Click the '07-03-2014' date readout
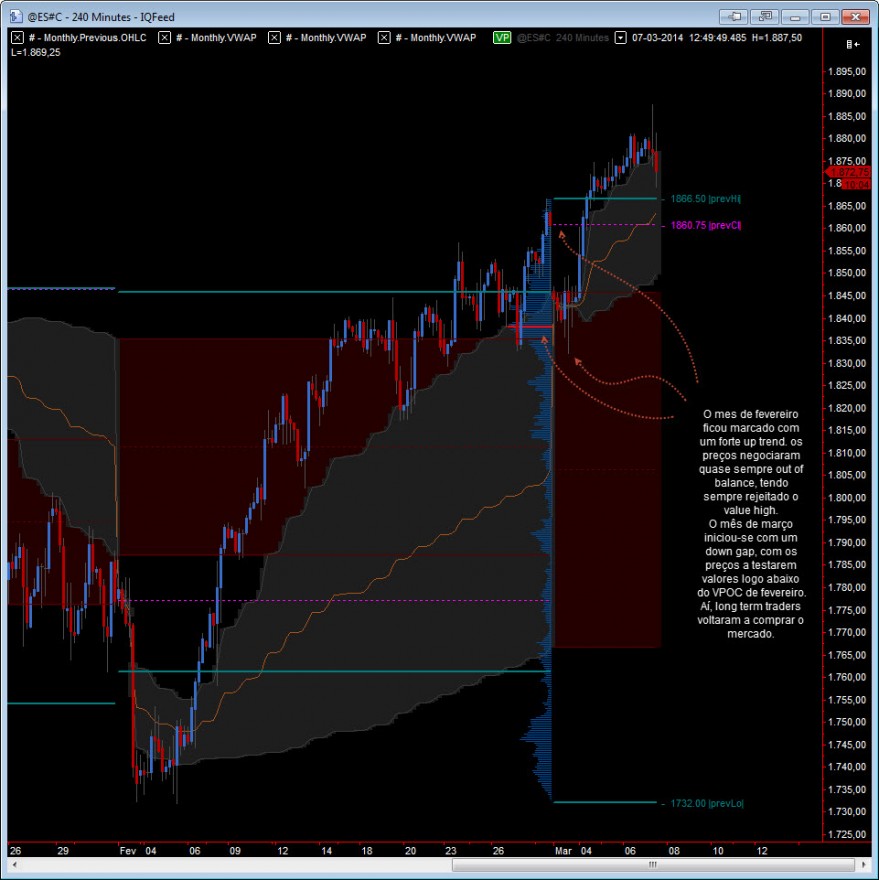879x880 pixels. (657, 38)
